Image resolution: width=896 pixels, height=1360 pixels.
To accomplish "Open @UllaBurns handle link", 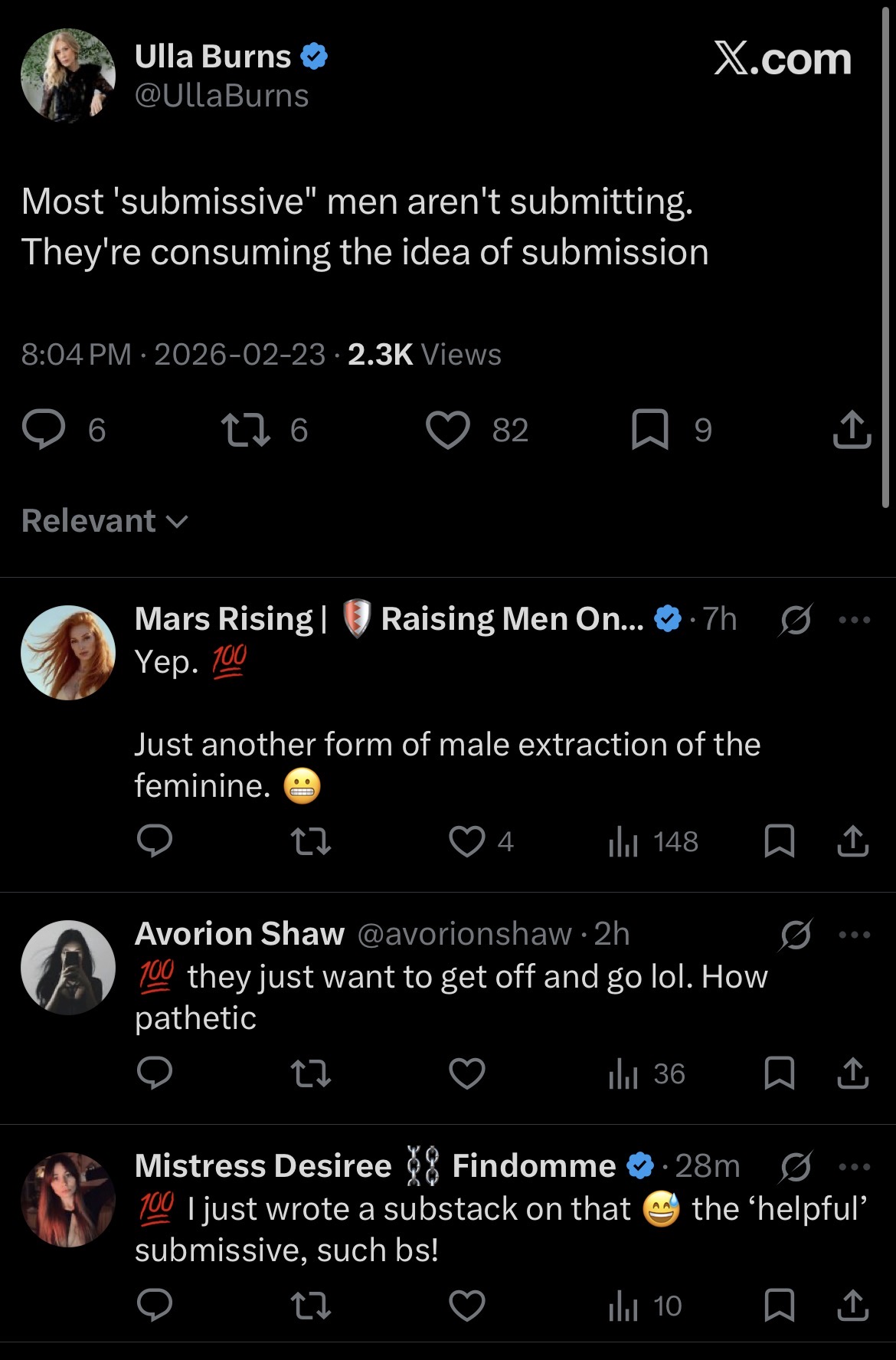I will [222, 96].
